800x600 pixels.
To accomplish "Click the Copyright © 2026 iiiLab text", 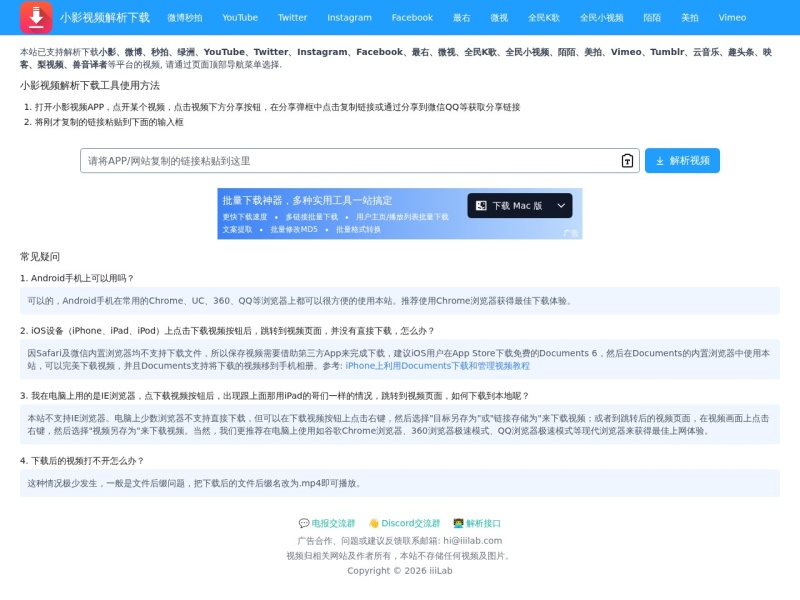I will click(x=400, y=571).
